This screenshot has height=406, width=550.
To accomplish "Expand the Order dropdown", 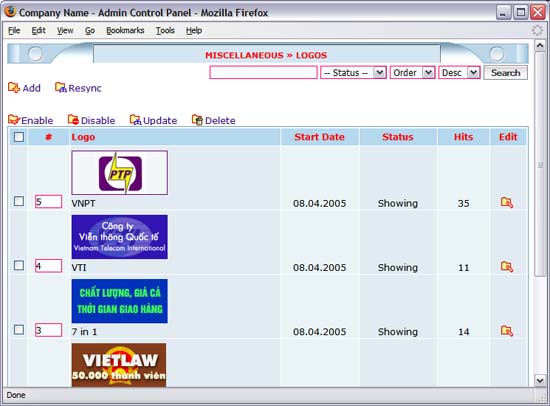I will coord(412,73).
